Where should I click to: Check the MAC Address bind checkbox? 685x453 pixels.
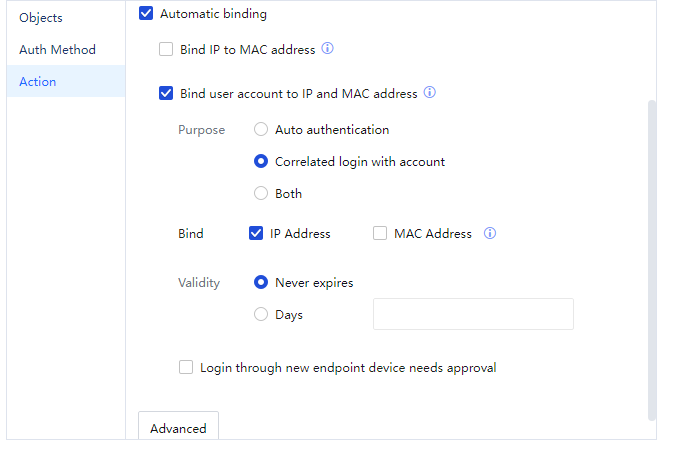380,234
